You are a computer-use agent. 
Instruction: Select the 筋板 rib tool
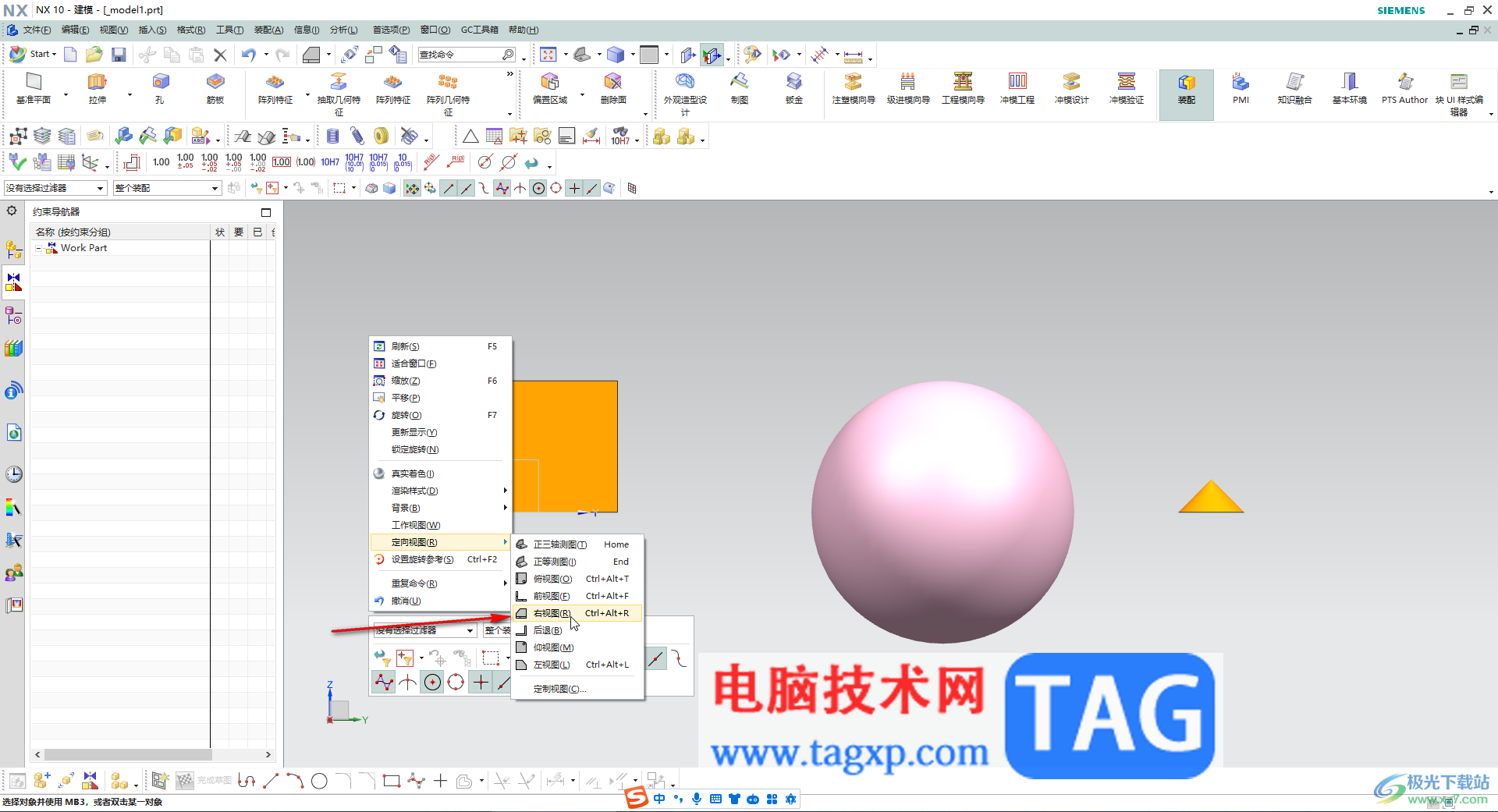215,88
